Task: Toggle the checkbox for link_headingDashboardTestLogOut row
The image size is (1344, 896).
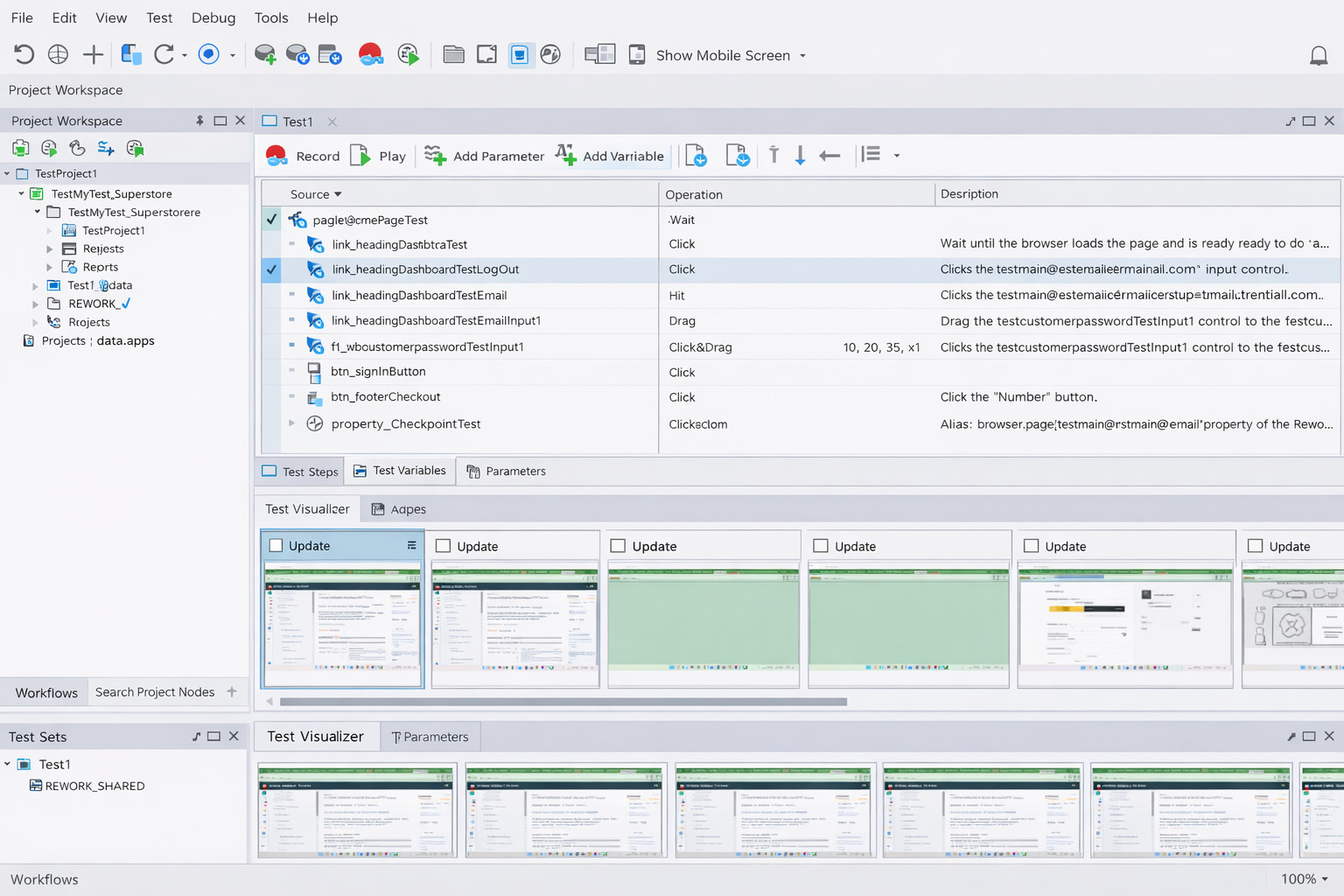Action: click(x=272, y=269)
